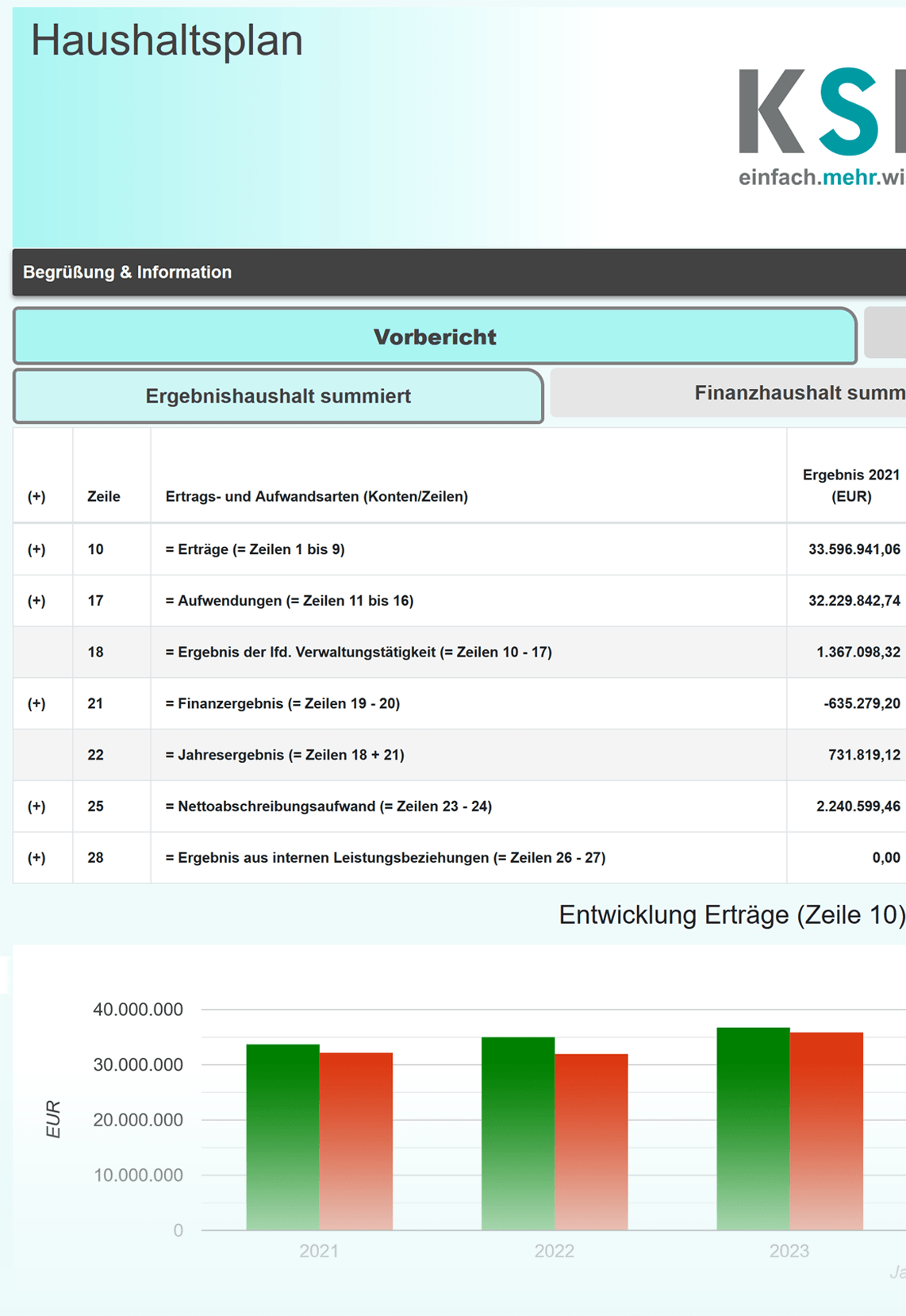The image size is (906, 1316).
Task: Select the Ergebnis der lfd. Verwaltungstätigkeit row
Action: click(359, 652)
